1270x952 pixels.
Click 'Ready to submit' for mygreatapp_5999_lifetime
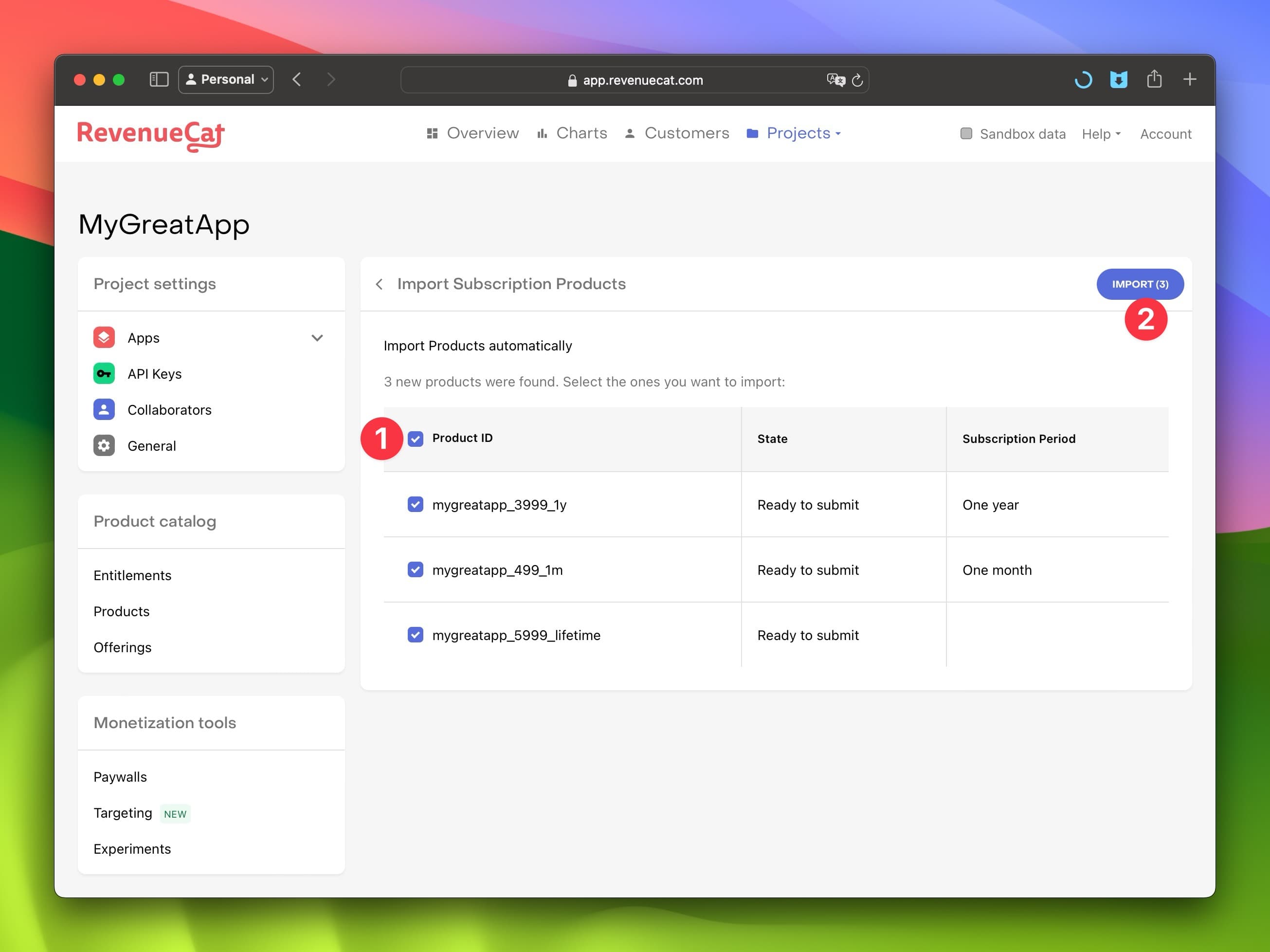pyautogui.click(x=808, y=635)
